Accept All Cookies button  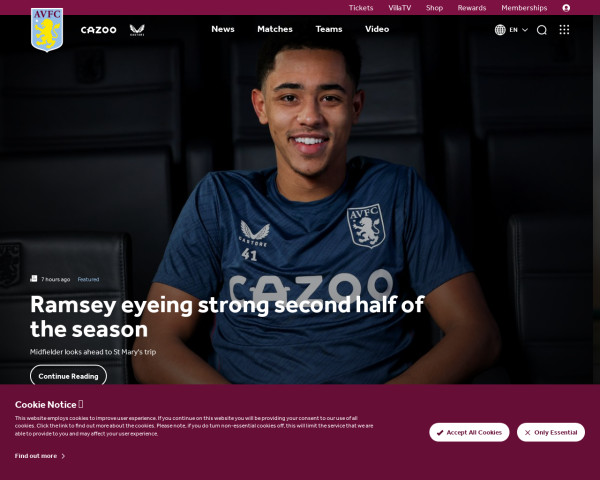click(x=469, y=432)
